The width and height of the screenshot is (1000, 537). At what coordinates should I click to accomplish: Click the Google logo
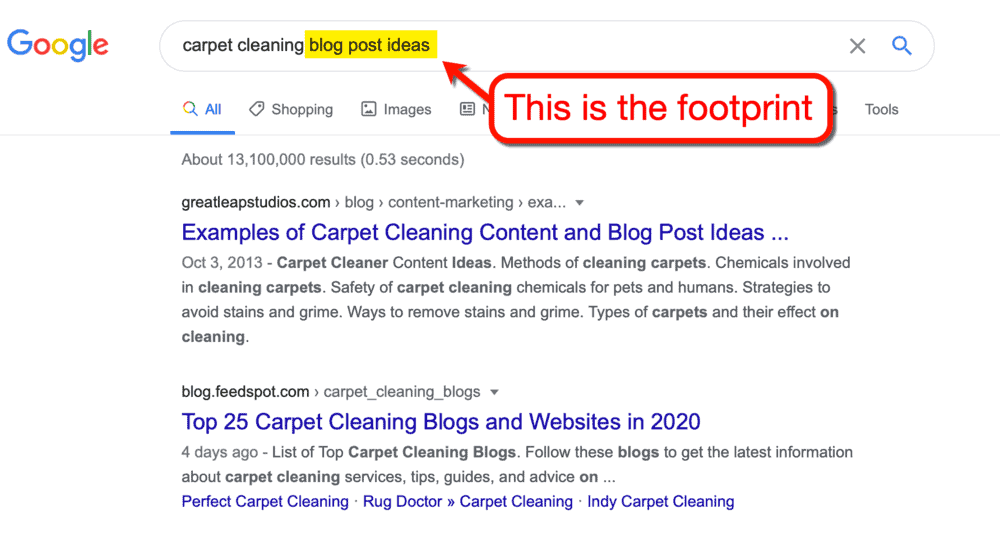tap(57, 45)
